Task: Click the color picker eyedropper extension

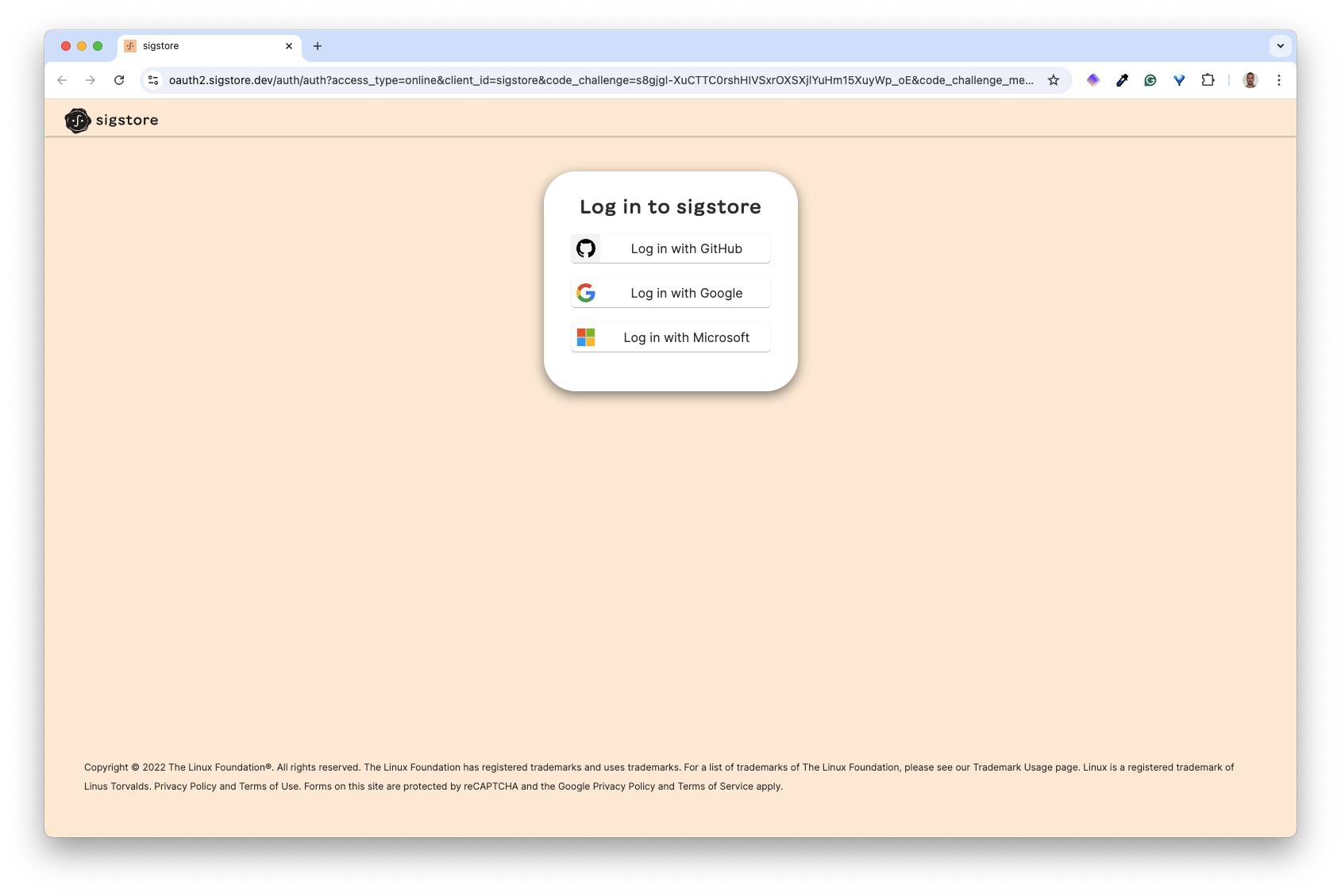Action: [x=1122, y=80]
